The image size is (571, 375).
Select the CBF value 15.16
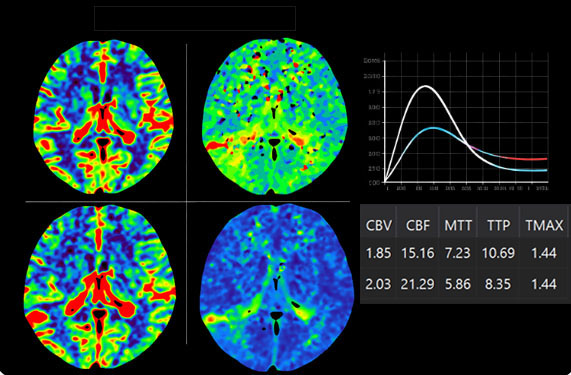(x=418, y=253)
